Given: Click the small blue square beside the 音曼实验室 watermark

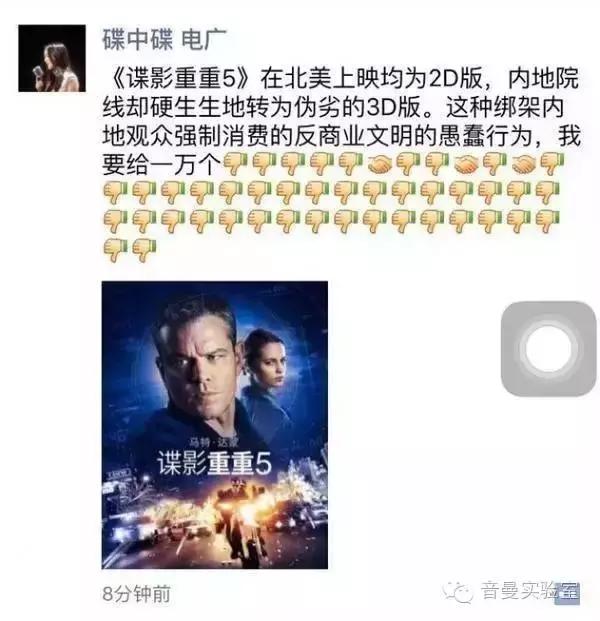Looking at the screenshot, I should (x=568, y=594).
